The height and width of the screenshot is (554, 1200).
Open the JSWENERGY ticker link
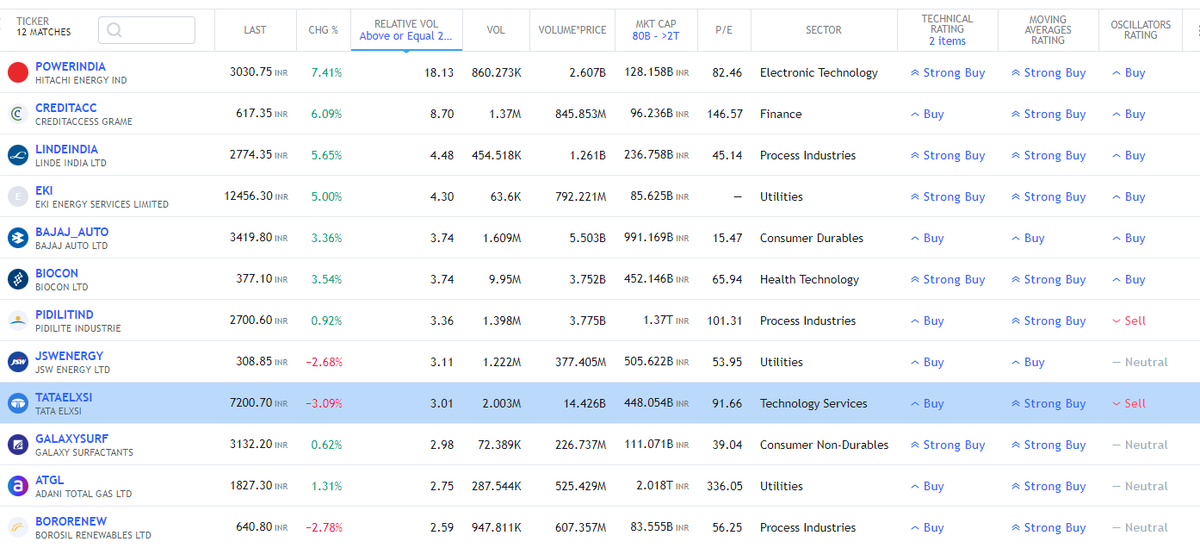coord(69,356)
